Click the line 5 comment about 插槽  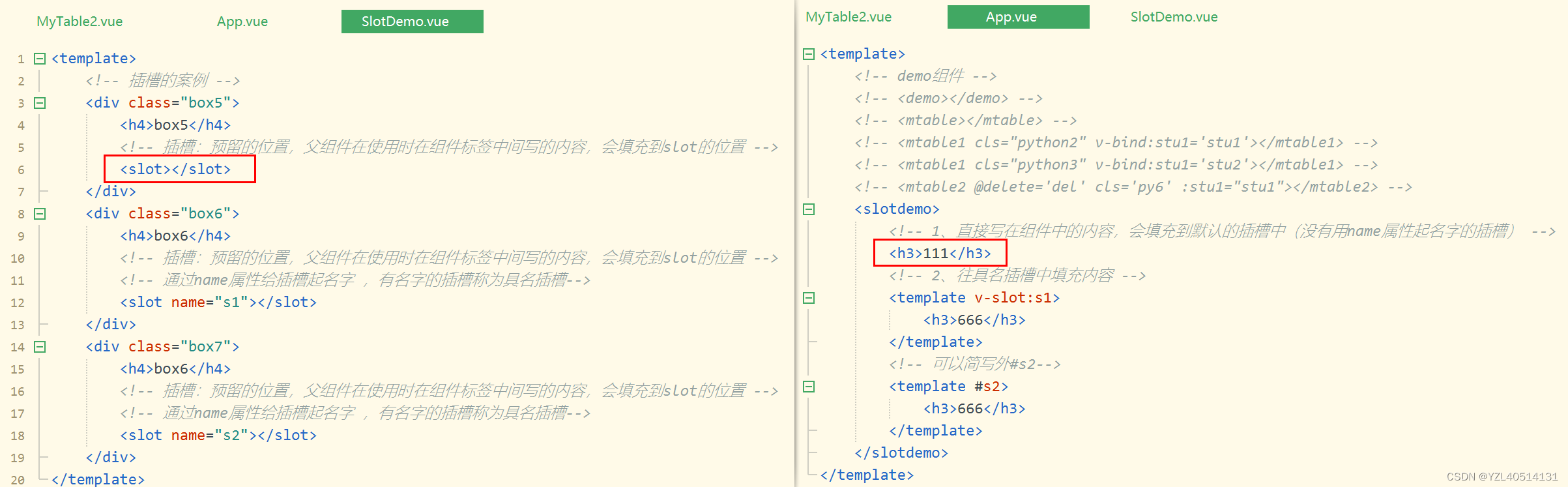(x=449, y=147)
